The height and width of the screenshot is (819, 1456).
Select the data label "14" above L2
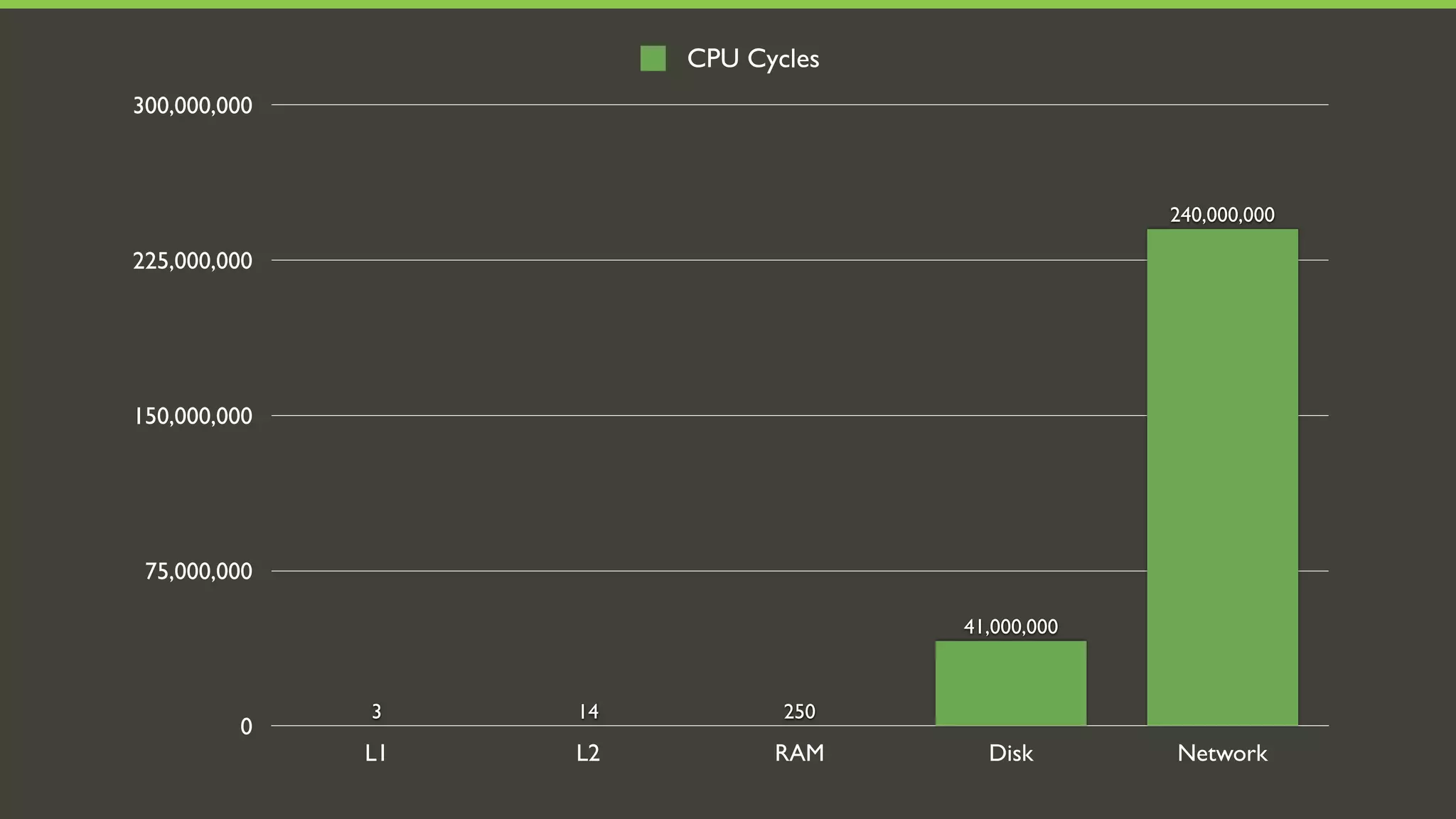coord(588,712)
